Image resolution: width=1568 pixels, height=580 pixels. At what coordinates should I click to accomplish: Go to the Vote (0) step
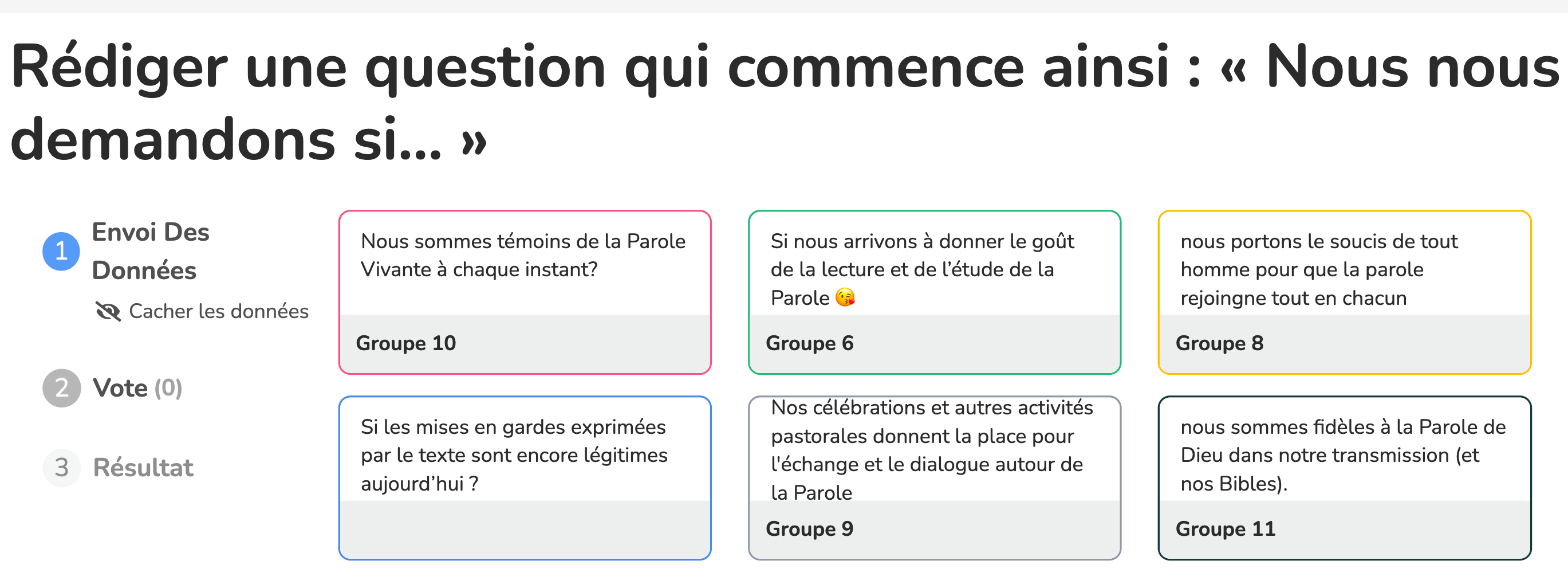point(137,388)
